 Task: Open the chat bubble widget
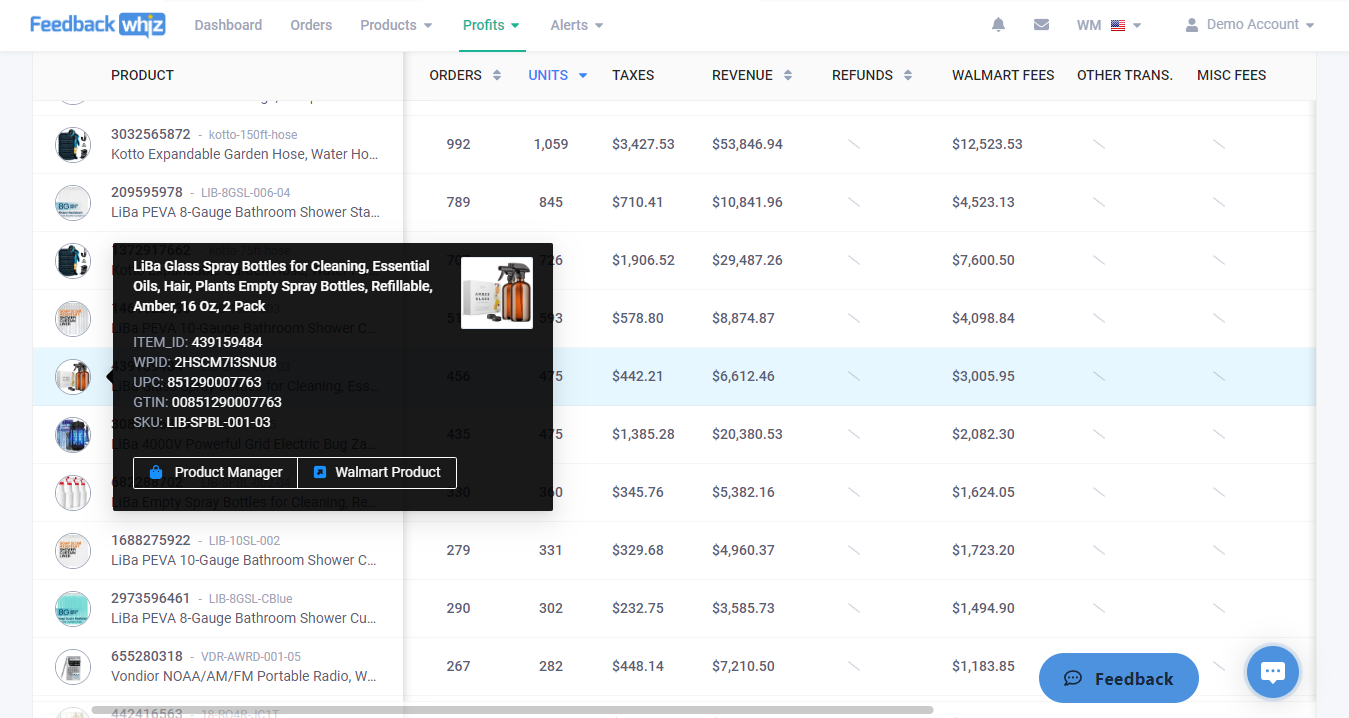point(1272,672)
